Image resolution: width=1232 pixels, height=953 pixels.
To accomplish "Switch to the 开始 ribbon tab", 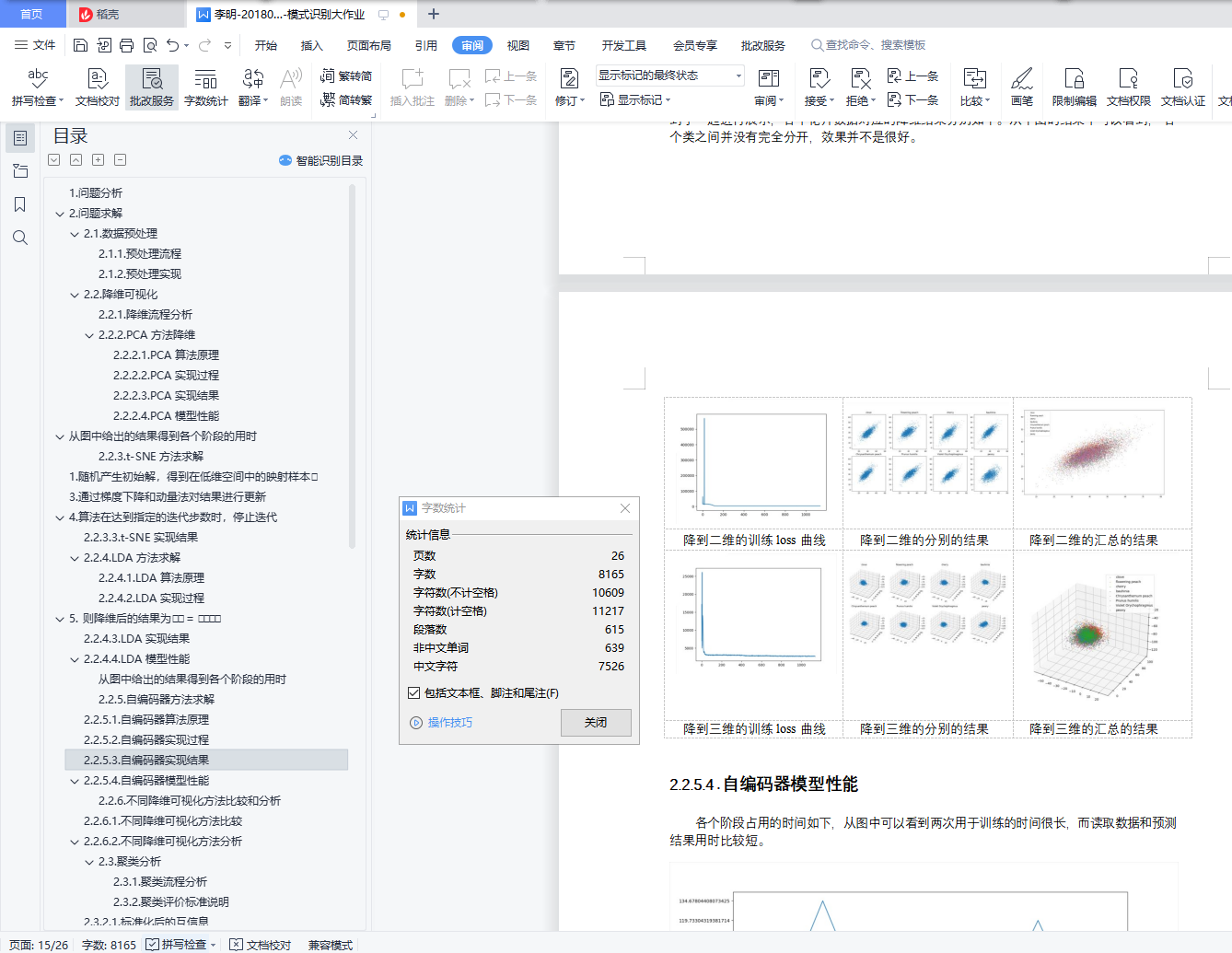I will 266,45.
